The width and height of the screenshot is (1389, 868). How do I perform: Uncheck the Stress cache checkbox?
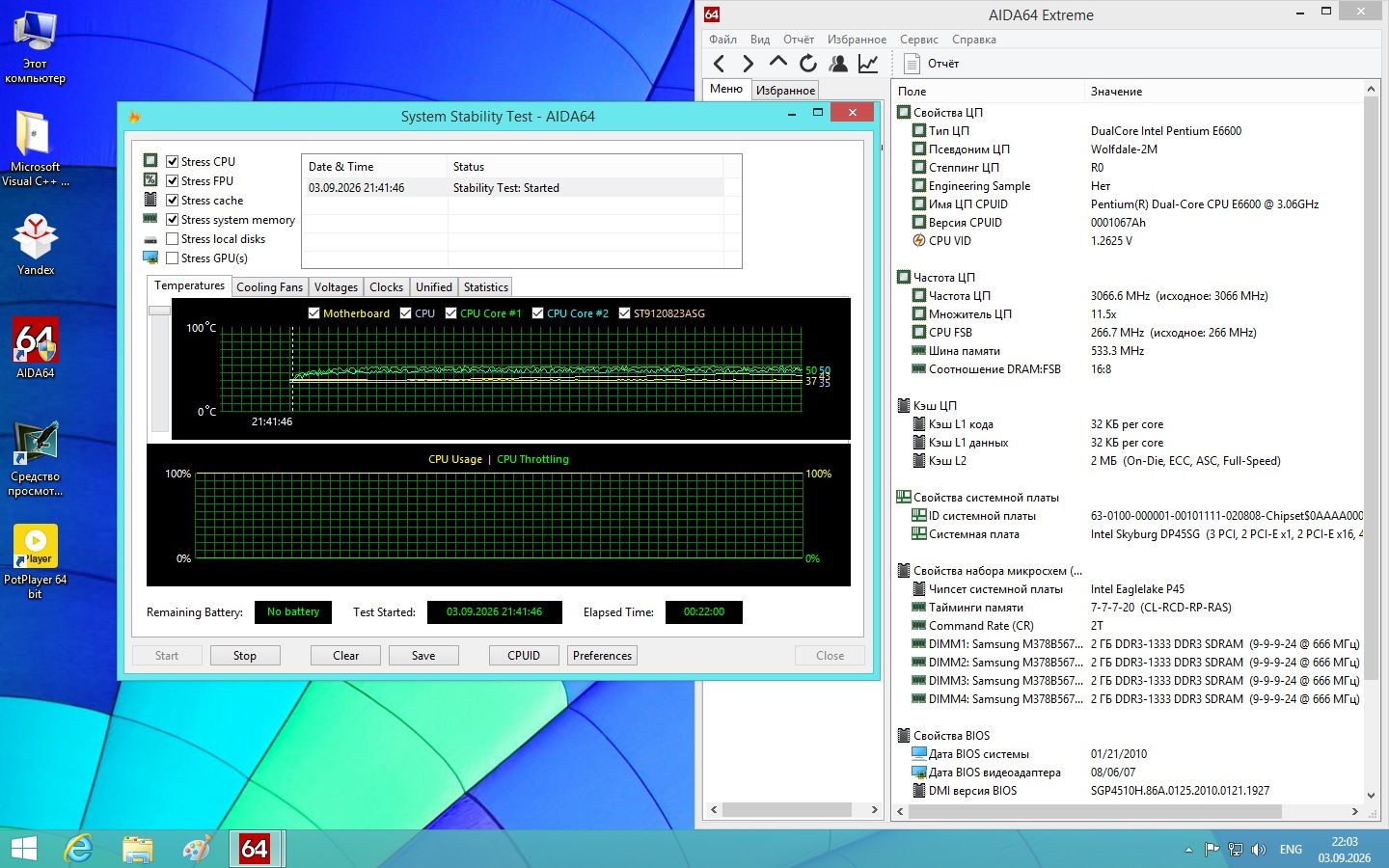pyautogui.click(x=172, y=201)
